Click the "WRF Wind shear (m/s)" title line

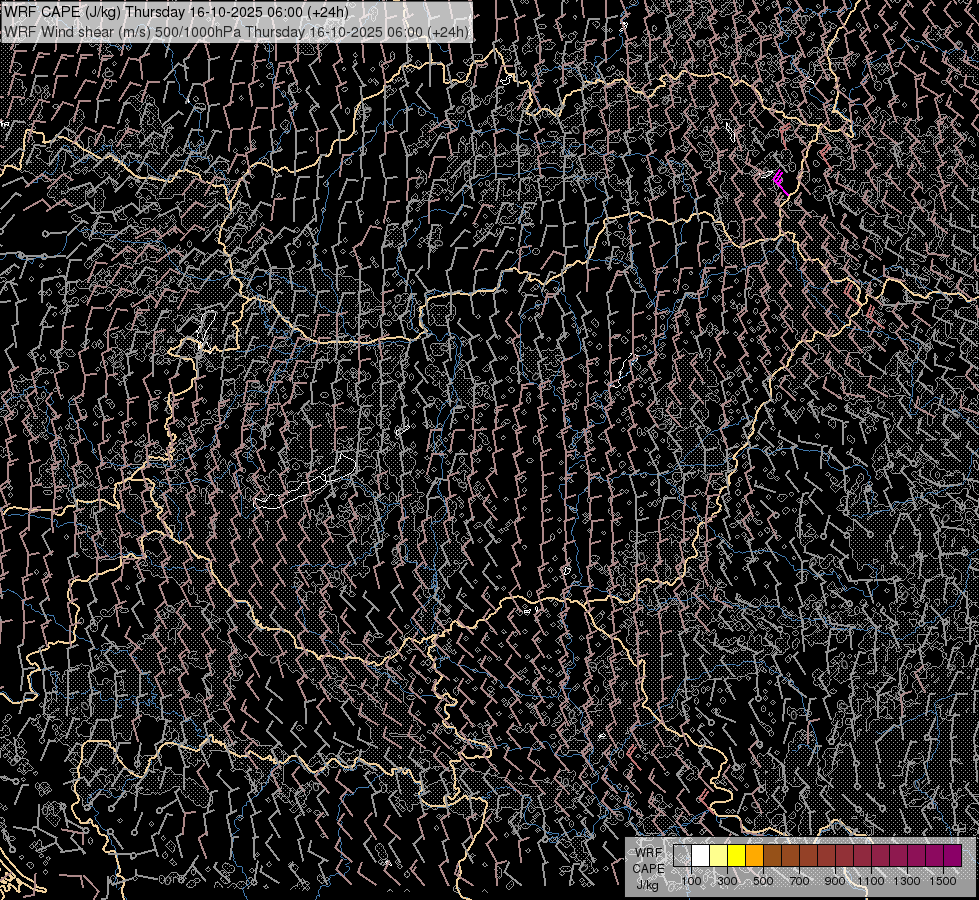pos(236,31)
